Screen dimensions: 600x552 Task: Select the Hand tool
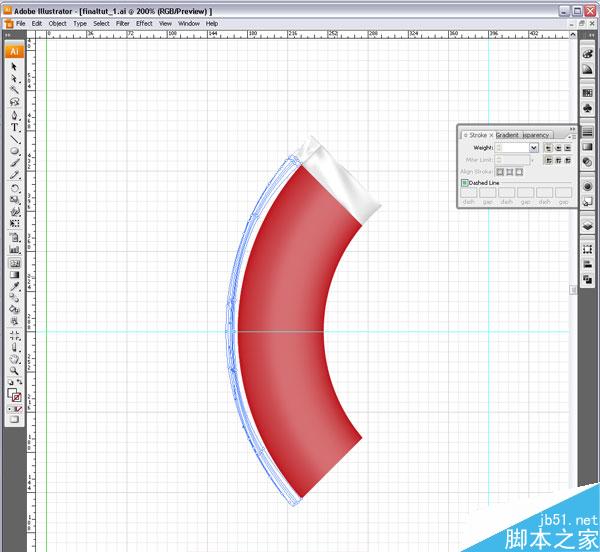tap(14, 359)
